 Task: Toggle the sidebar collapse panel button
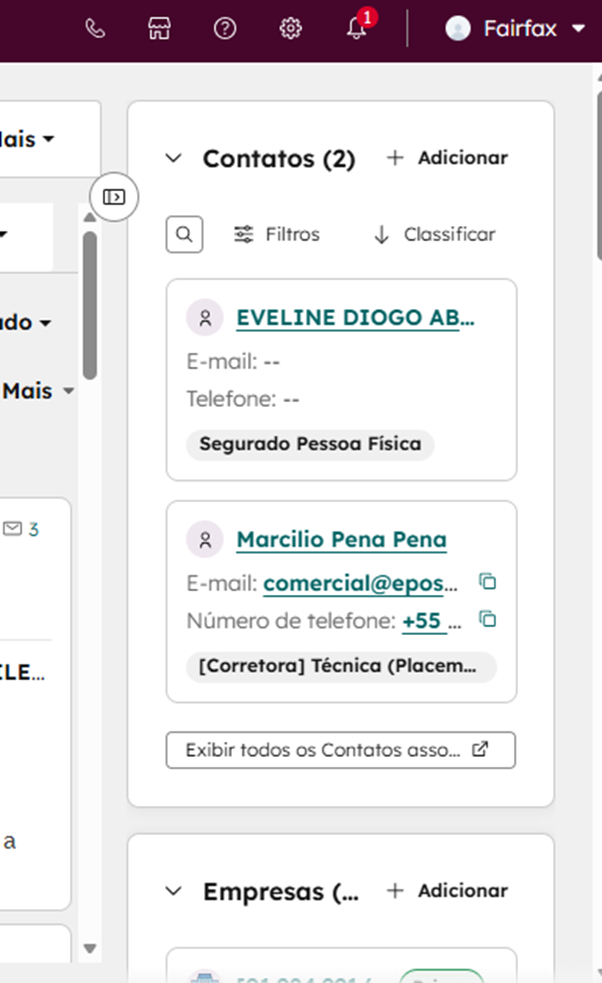pos(115,197)
